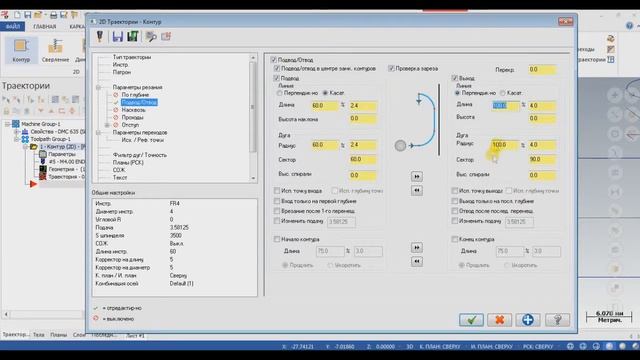640x360 pixels.
Task: Enable Вход только на первой глубине
Action: (x=277, y=201)
